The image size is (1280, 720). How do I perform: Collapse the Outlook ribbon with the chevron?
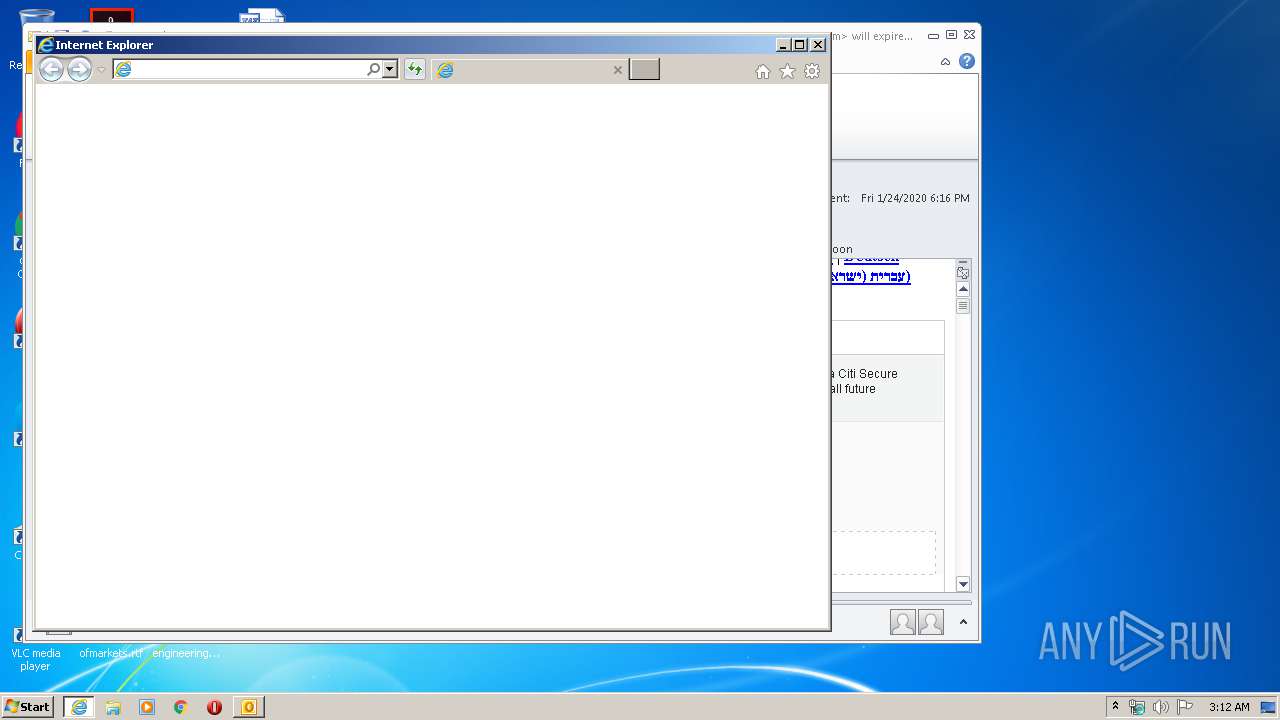[945, 62]
